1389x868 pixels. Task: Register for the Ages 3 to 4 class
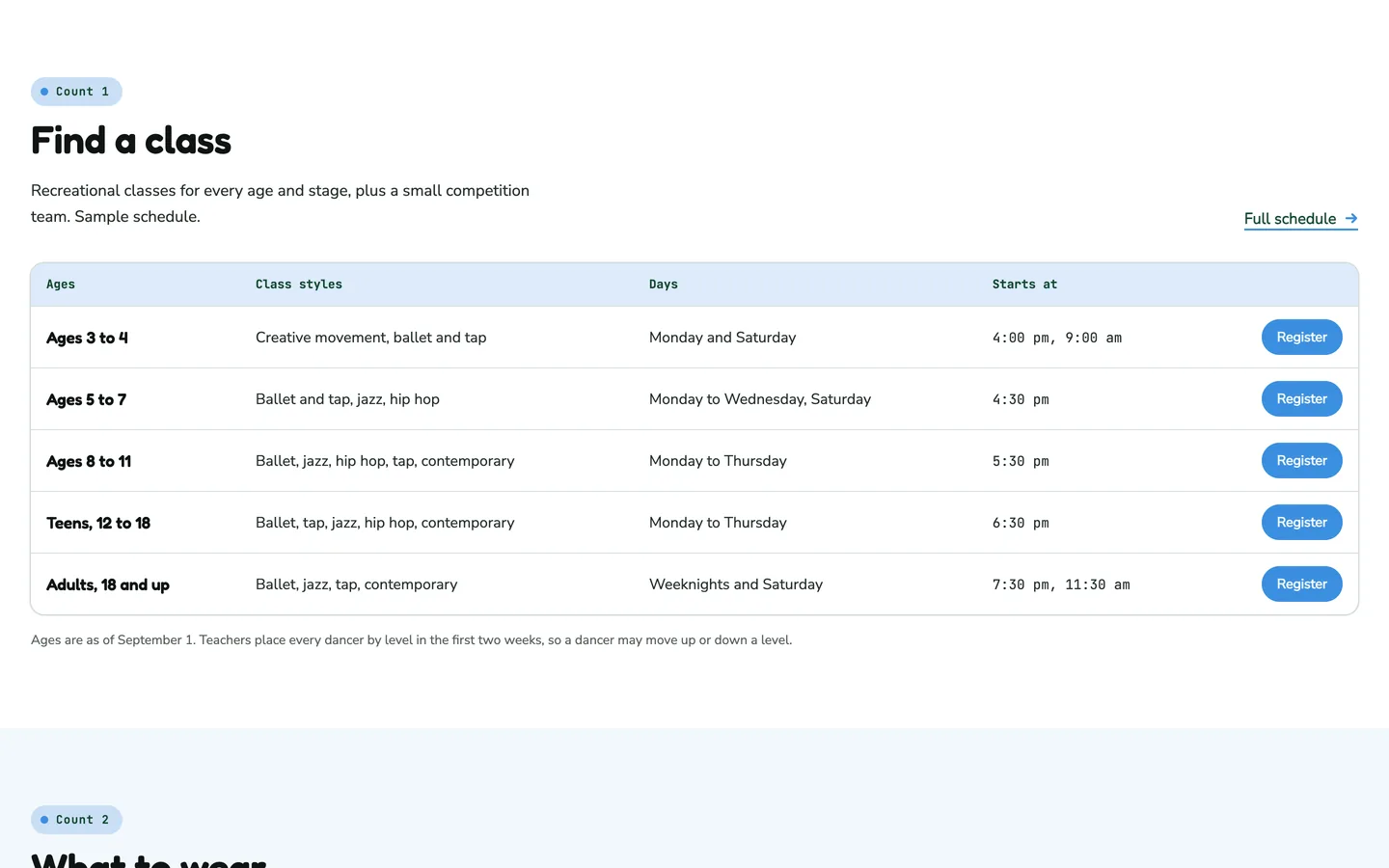click(1301, 338)
